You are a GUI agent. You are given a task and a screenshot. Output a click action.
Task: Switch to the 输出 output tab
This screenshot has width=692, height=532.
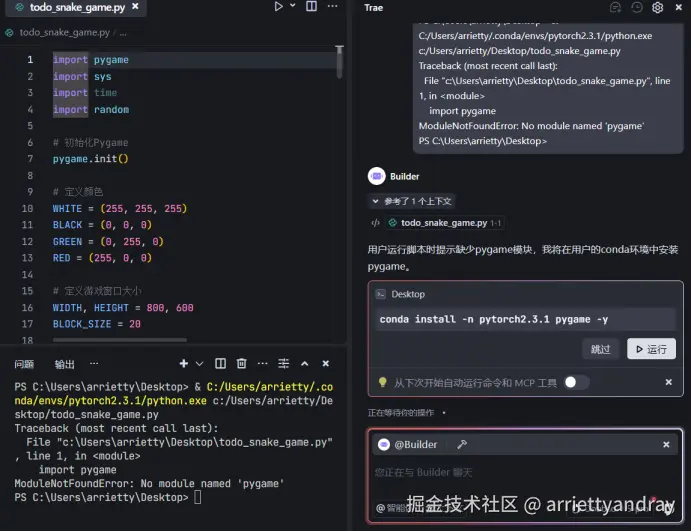coord(64,364)
